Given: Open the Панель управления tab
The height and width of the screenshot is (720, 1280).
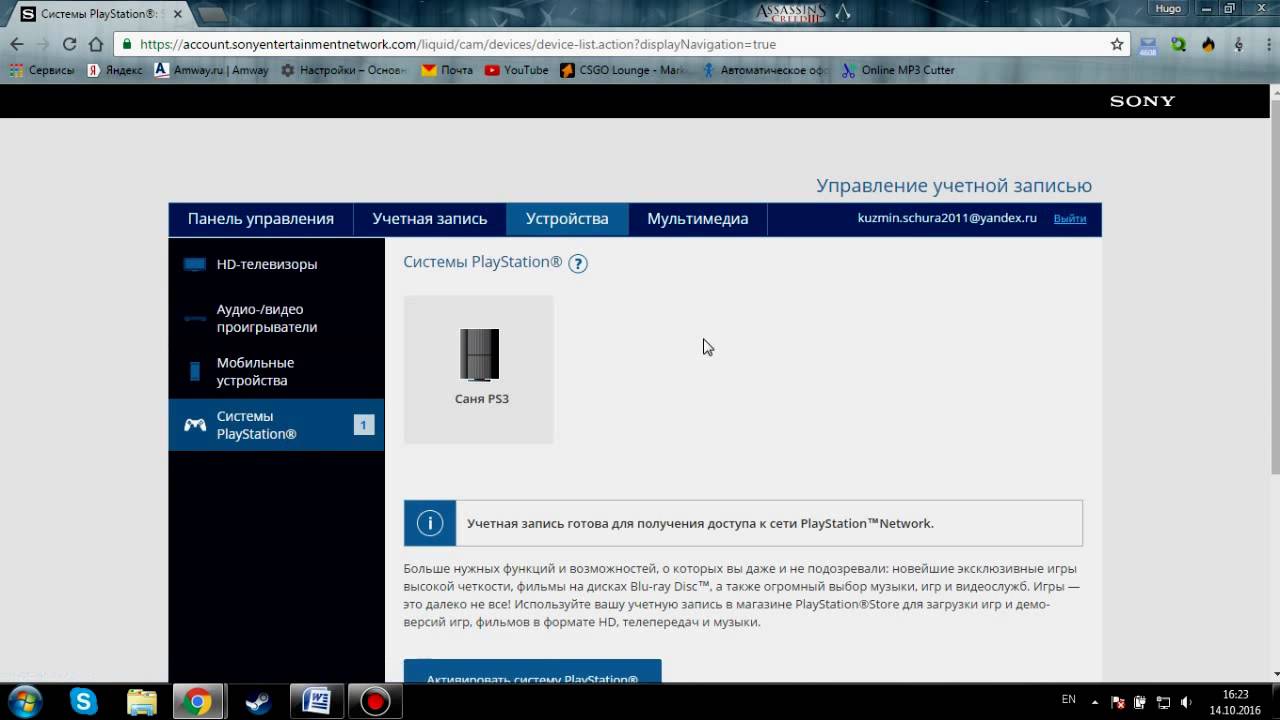Looking at the screenshot, I should [261, 219].
